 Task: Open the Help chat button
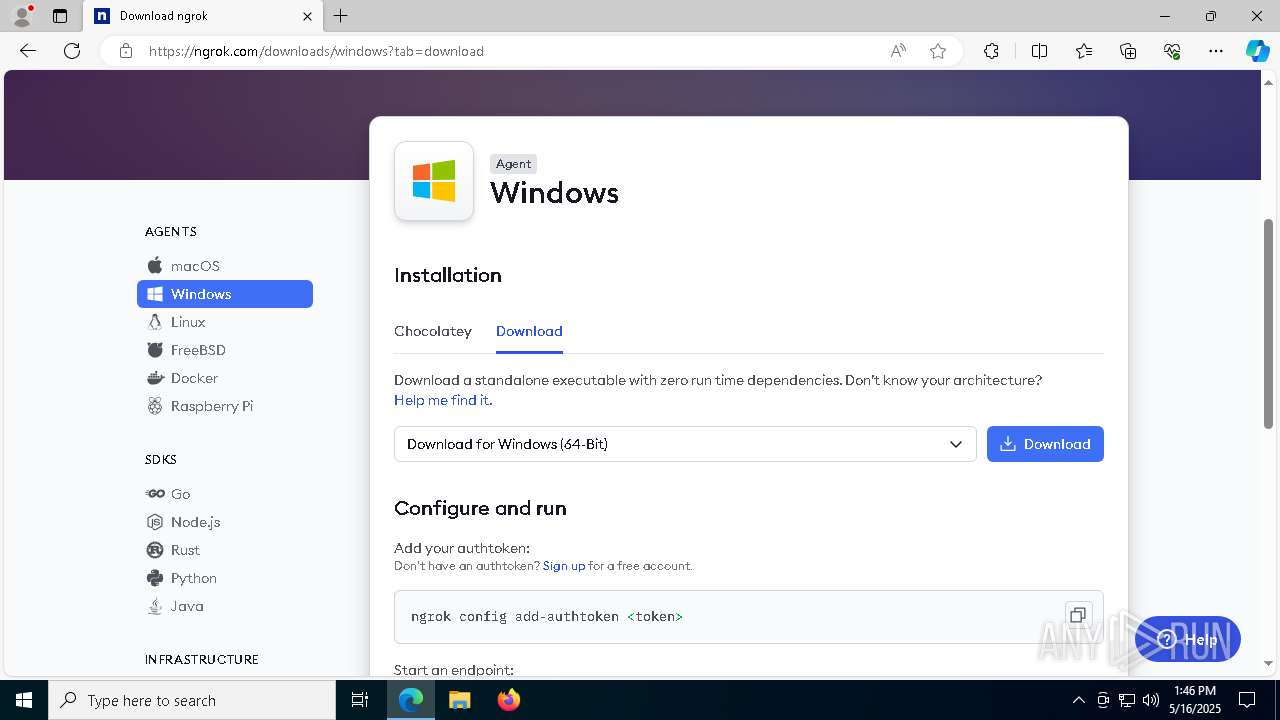point(1188,640)
